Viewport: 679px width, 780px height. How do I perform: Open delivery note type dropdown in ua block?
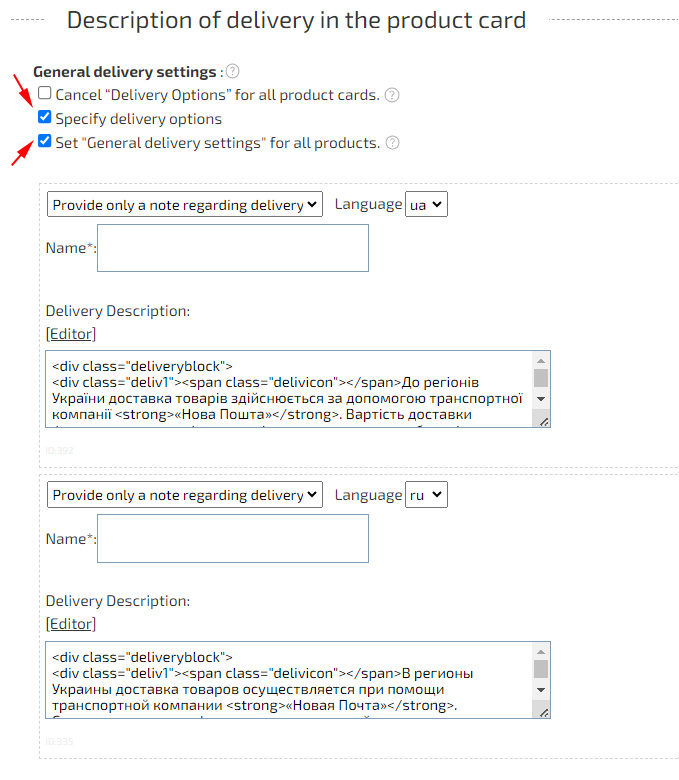point(185,204)
